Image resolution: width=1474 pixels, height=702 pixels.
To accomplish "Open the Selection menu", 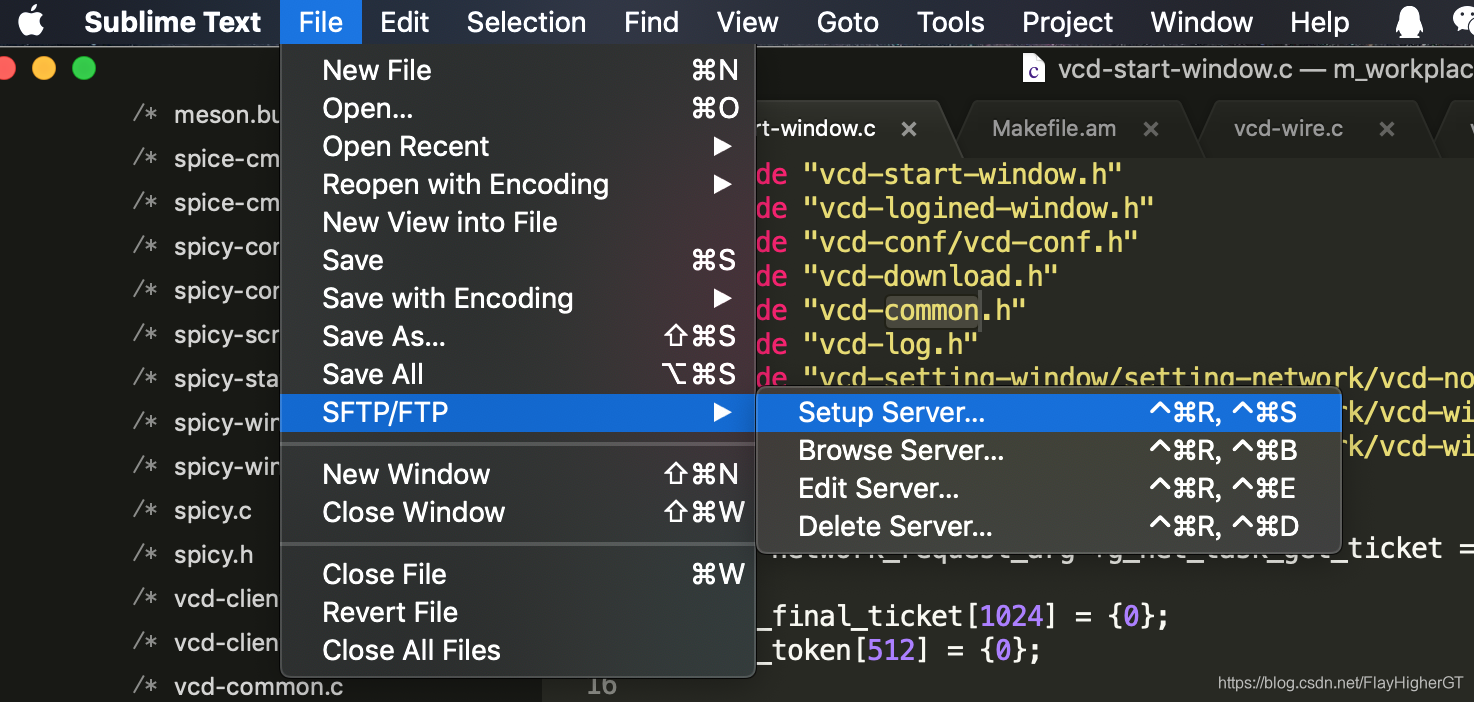I will [526, 22].
